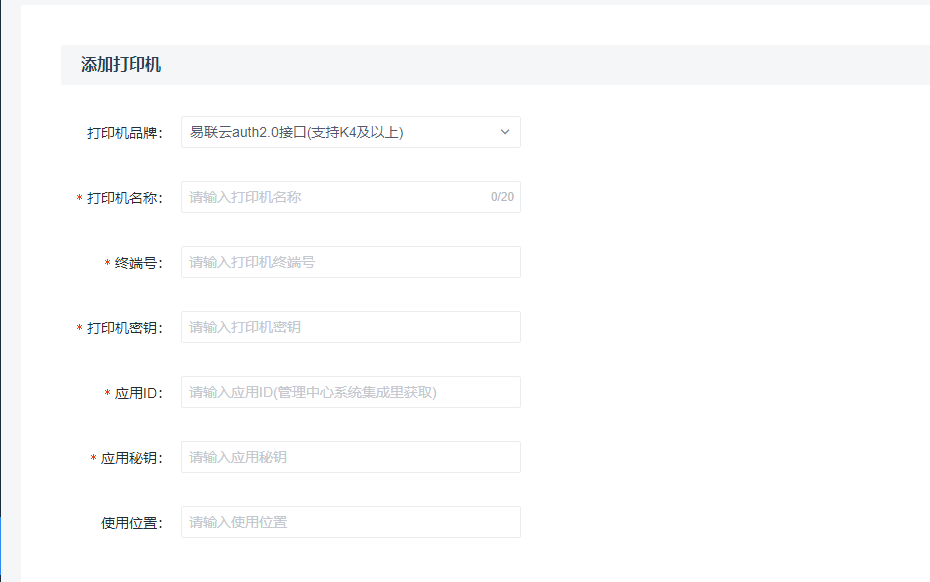
Task: Click the 使用位置 label text
Action: (x=131, y=523)
